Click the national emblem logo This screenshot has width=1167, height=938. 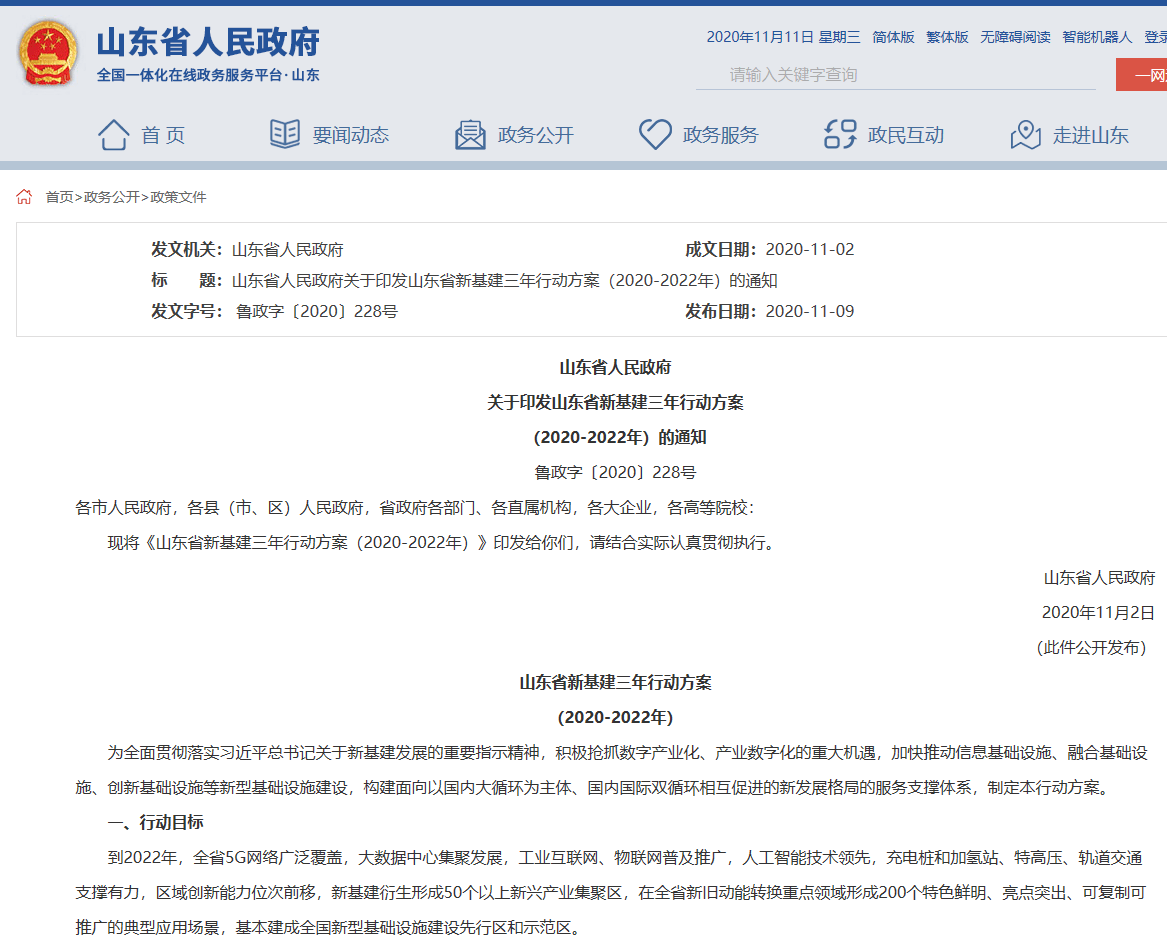[47, 54]
